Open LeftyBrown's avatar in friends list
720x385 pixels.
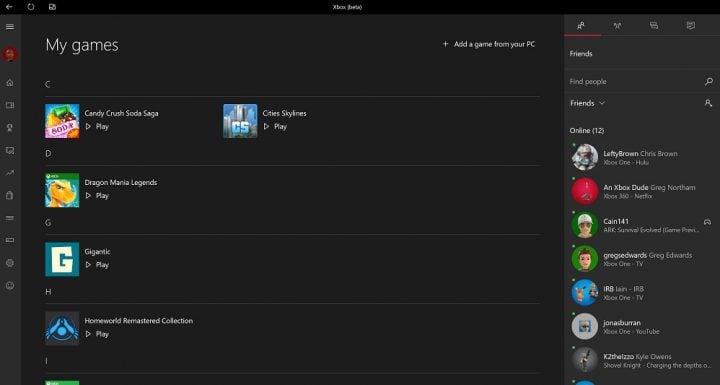tap(585, 157)
